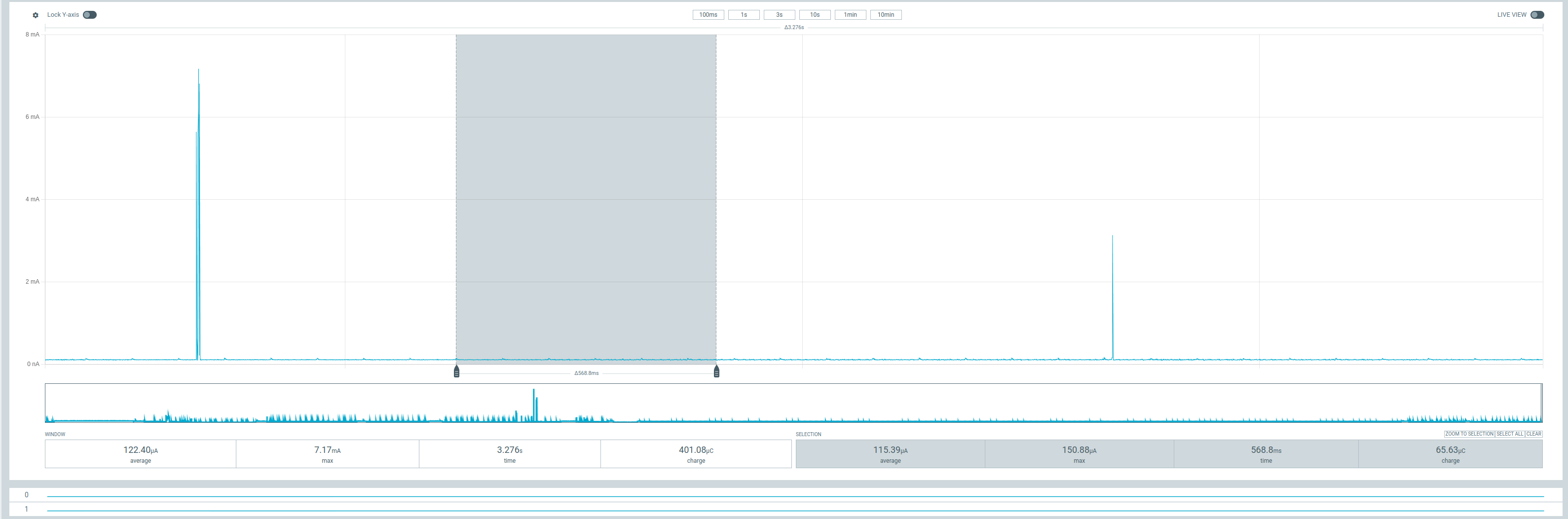Toggle the Lock Y-axis switch

(x=89, y=15)
